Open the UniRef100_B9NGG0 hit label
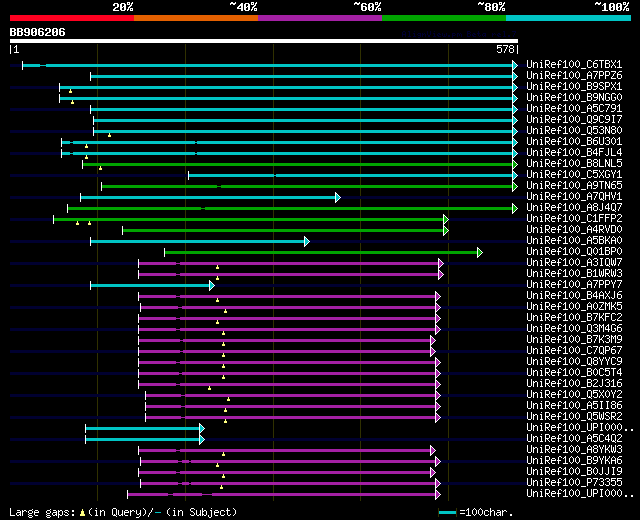This screenshot has height=520, width=640. (x=574, y=98)
